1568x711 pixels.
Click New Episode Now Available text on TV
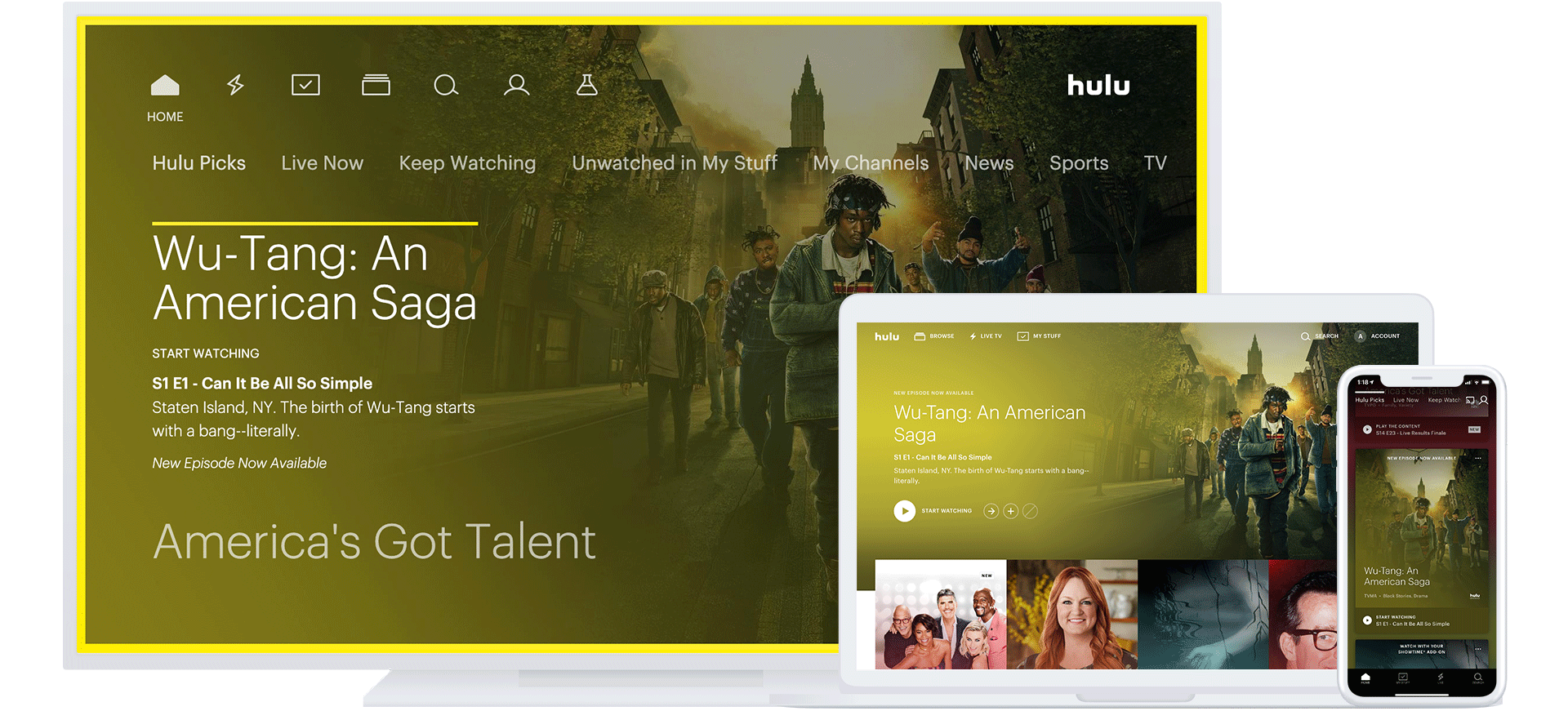[x=239, y=464]
